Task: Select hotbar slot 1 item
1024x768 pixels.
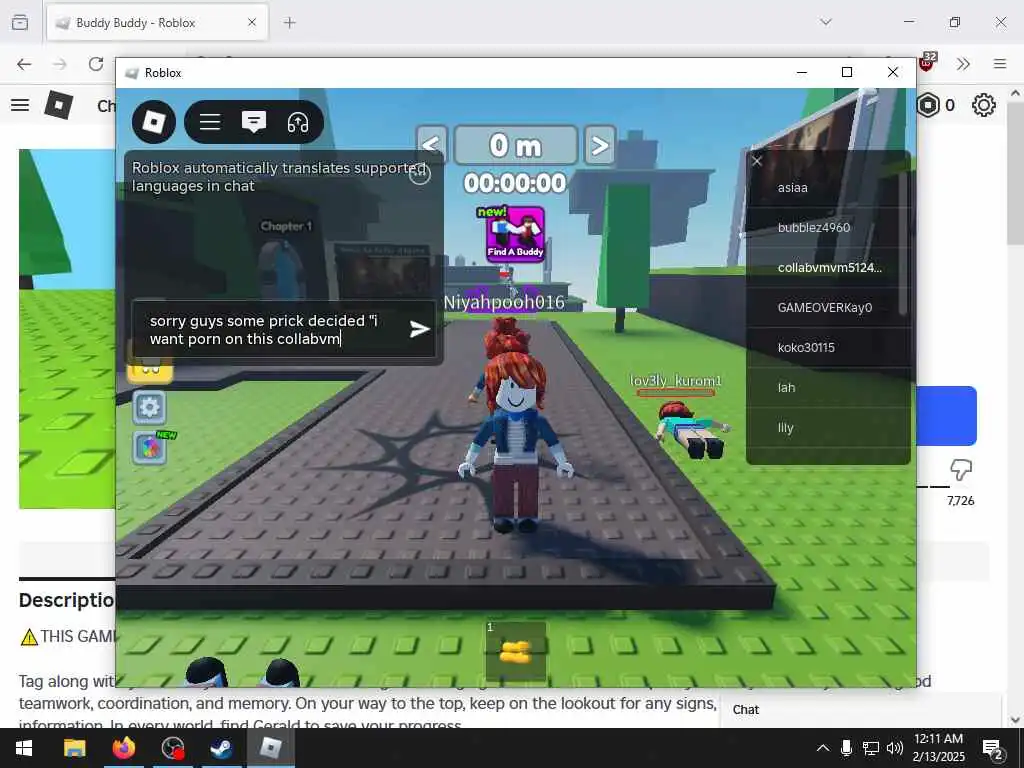Action: 515,651
